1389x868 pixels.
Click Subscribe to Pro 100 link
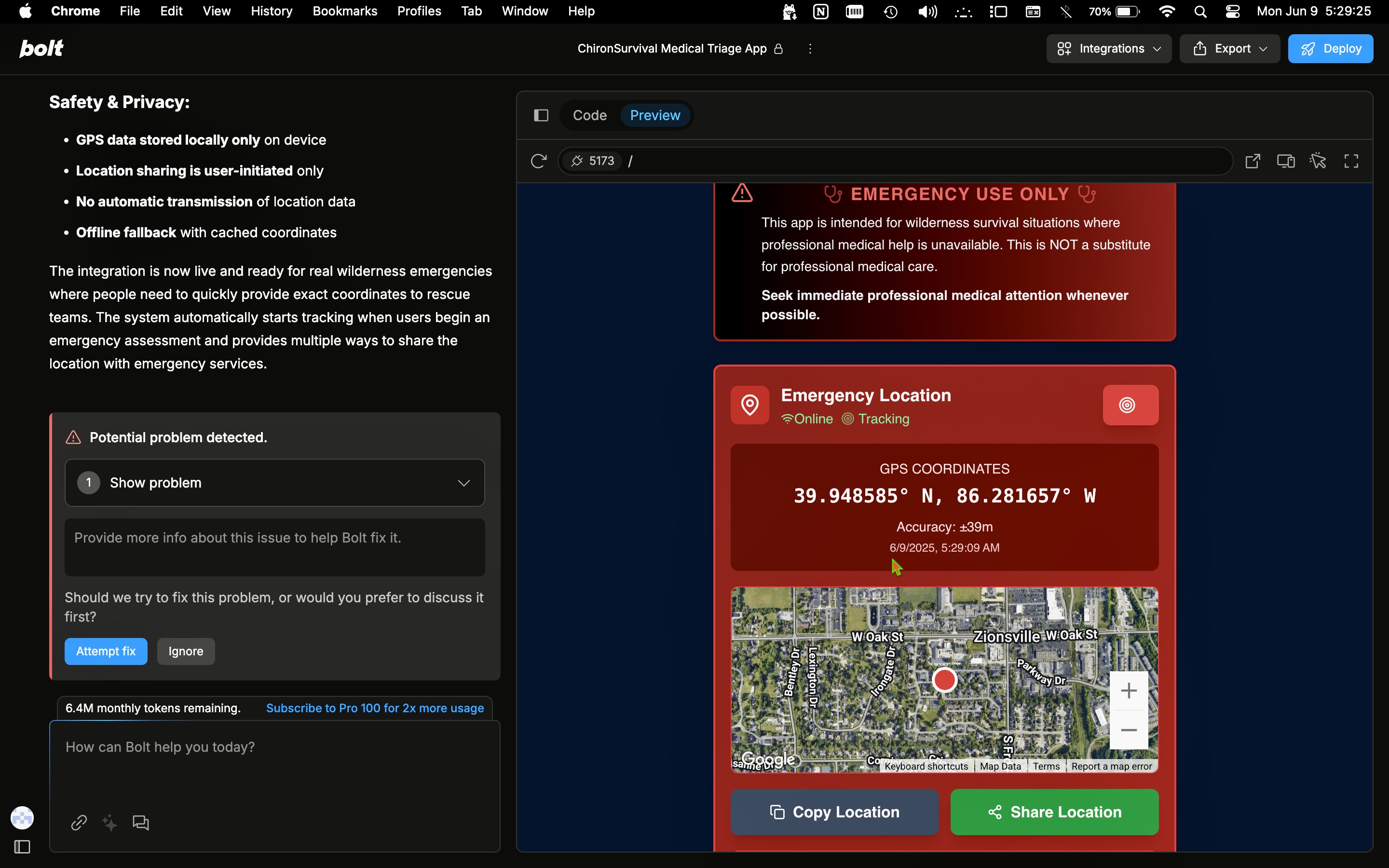tap(375, 708)
